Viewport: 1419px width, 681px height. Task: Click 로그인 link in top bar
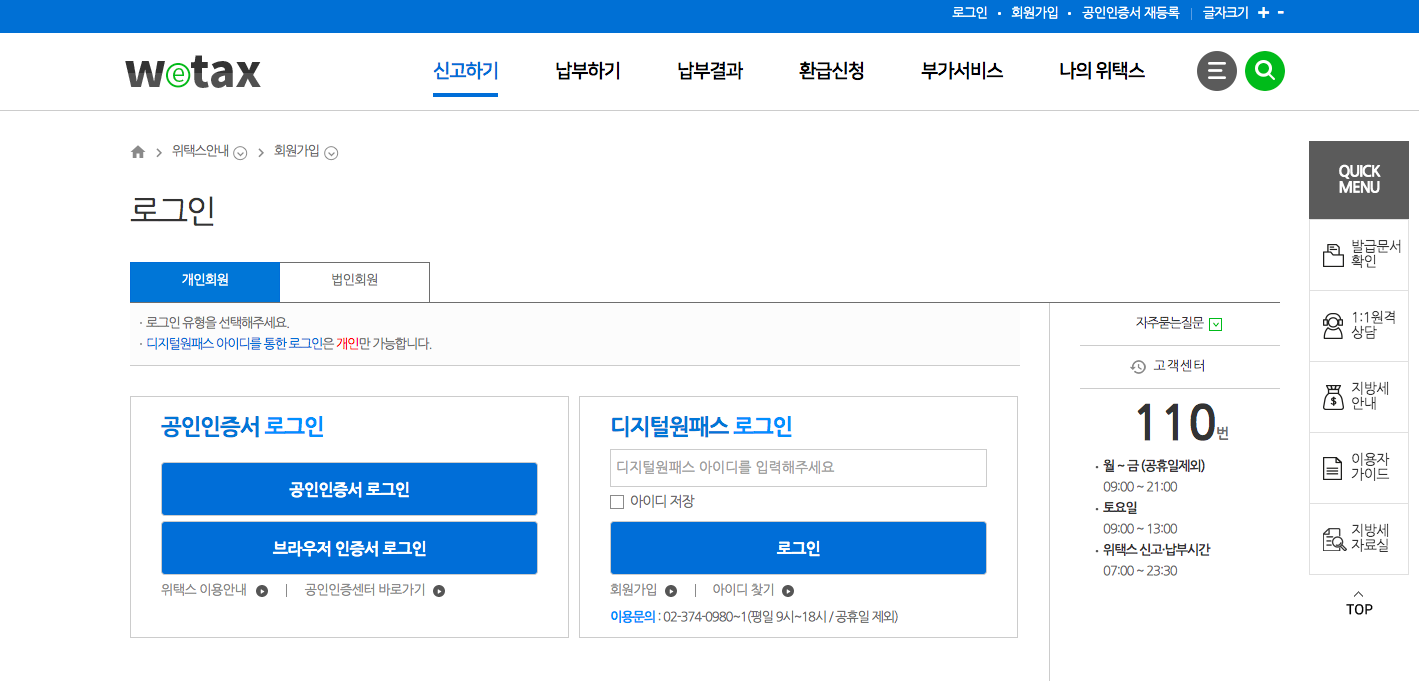coord(969,13)
